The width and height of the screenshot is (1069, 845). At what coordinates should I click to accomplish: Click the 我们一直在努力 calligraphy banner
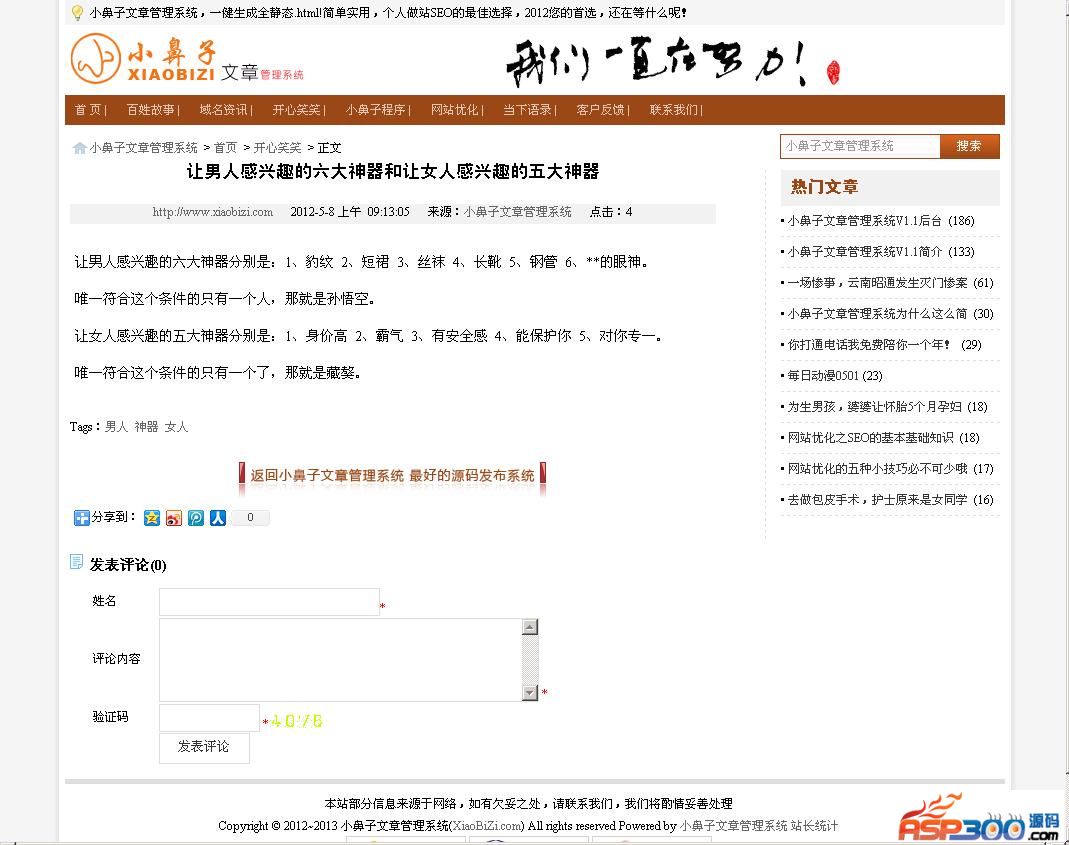point(673,63)
